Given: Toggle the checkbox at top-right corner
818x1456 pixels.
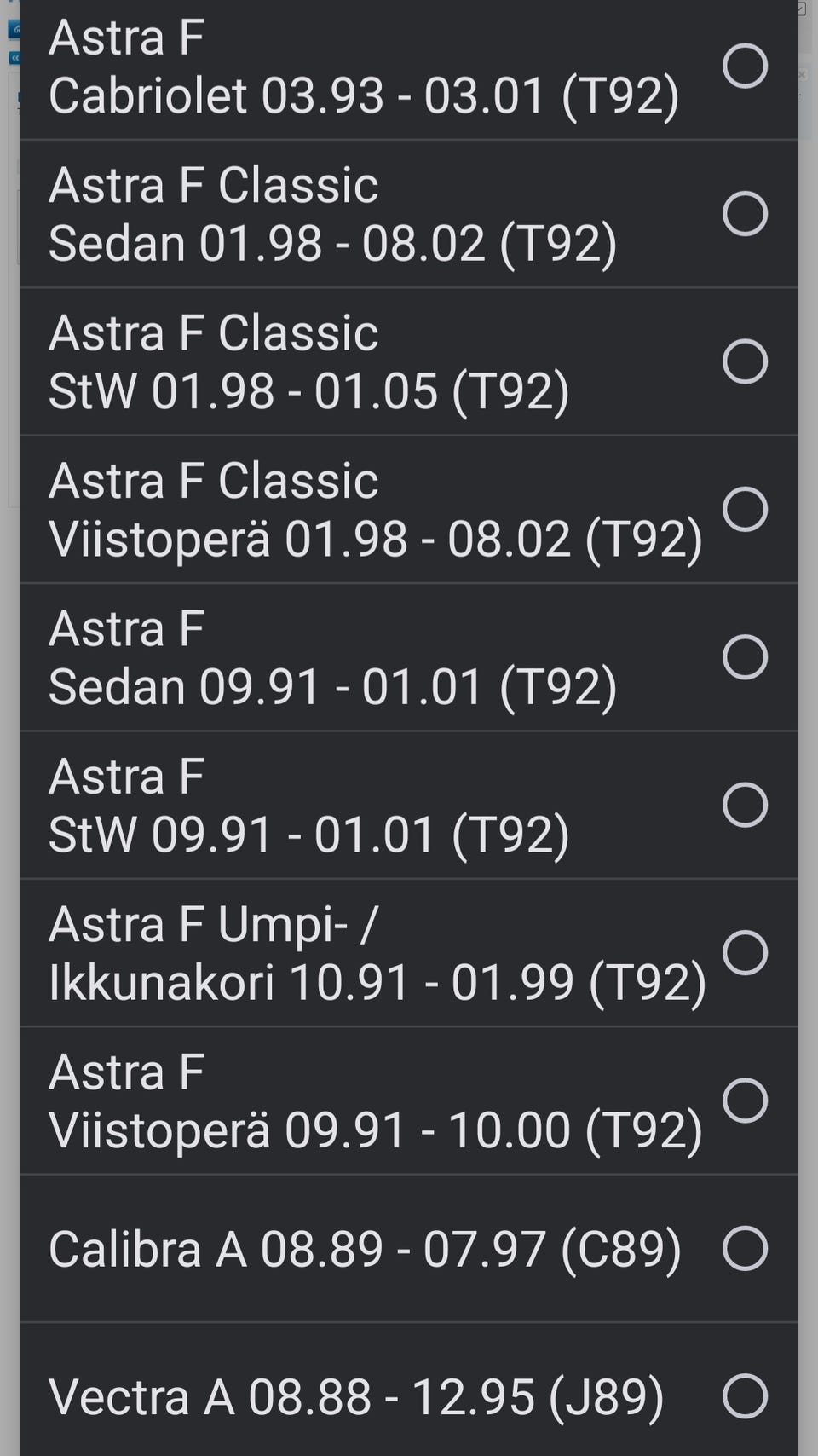Looking at the screenshot, I should tap(801, 9).
